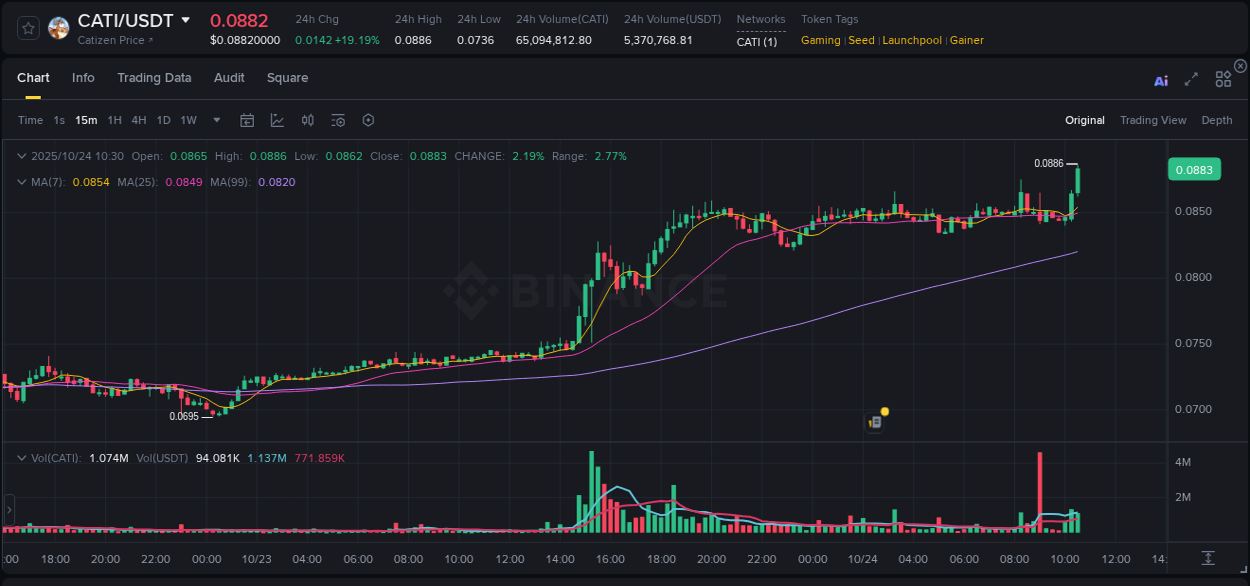Collapse the Vol(CATI) volume pane
The height and width of the screenshot is (586, 1250).
click(21, 457)
